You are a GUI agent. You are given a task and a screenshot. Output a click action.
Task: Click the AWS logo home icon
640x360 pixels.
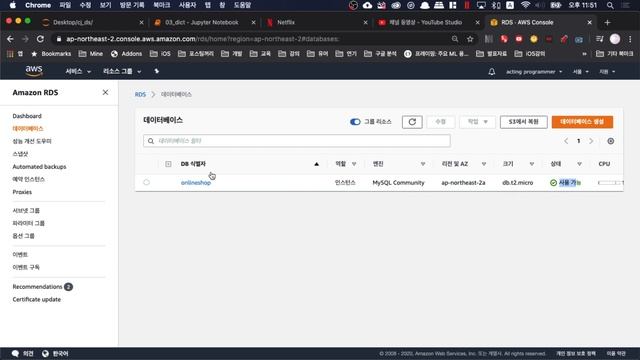tap(34, 71)
